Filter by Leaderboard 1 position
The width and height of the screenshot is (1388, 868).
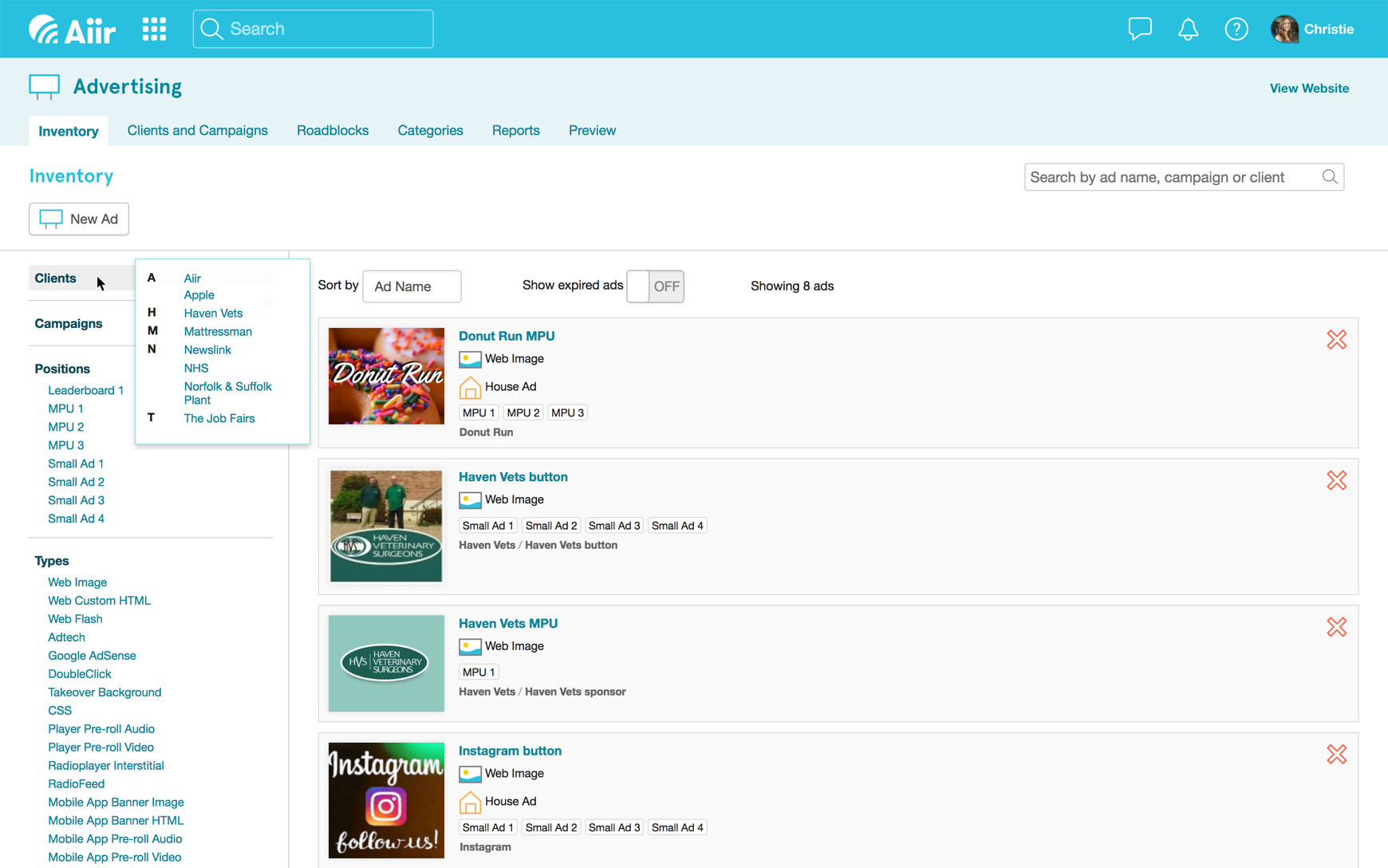pos(85,391)
